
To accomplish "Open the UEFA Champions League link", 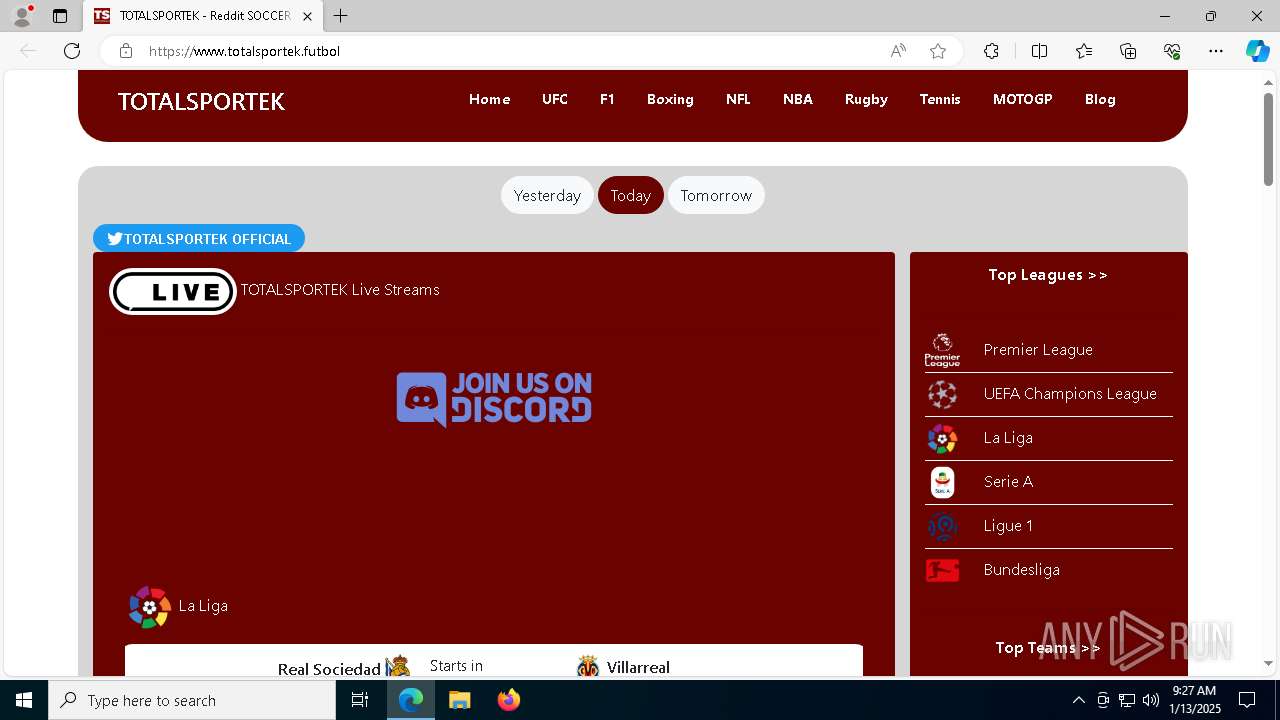I will 1070,394.
